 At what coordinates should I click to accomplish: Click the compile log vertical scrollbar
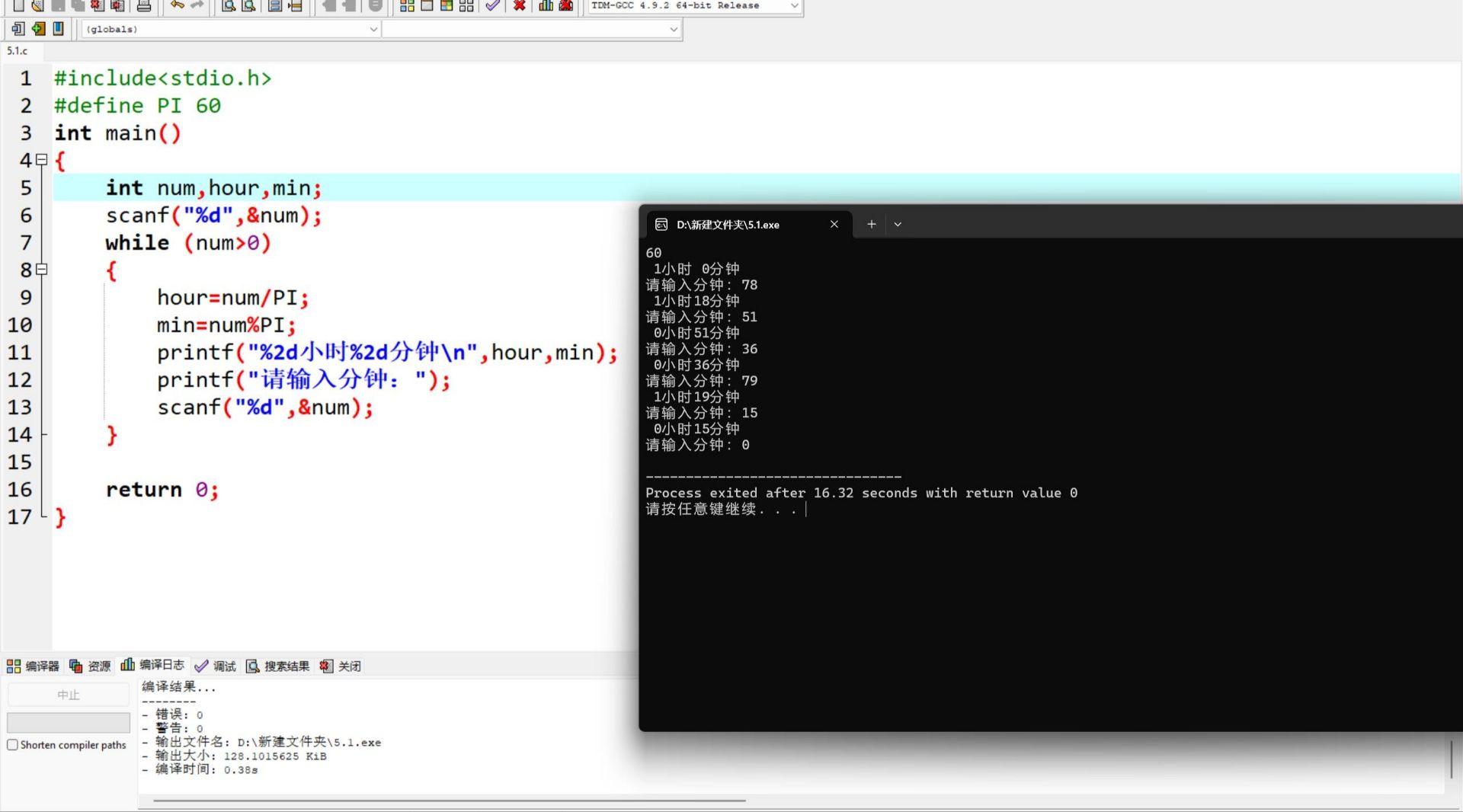click(1451, 758)
